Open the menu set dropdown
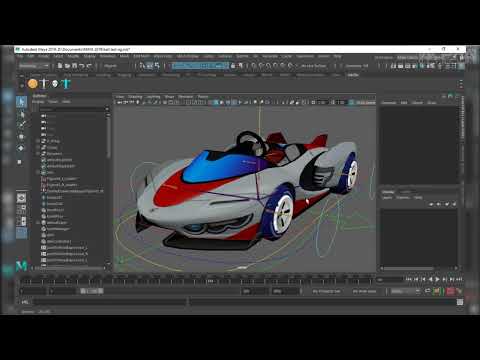Screen dimensions: 480x360 (x=34, y=66)
